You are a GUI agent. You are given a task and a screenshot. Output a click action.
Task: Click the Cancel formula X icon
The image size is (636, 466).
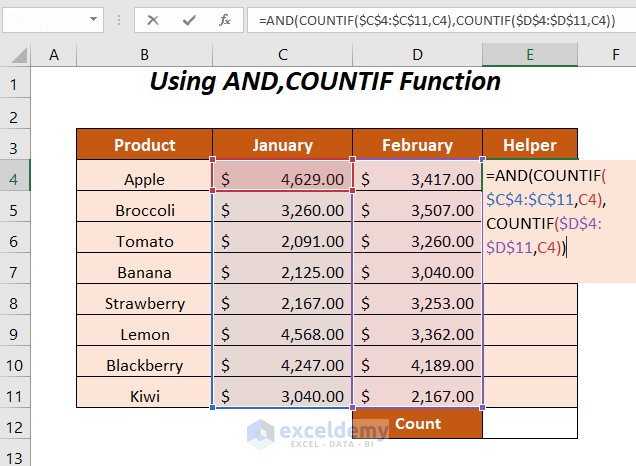(x=153, y=19)
